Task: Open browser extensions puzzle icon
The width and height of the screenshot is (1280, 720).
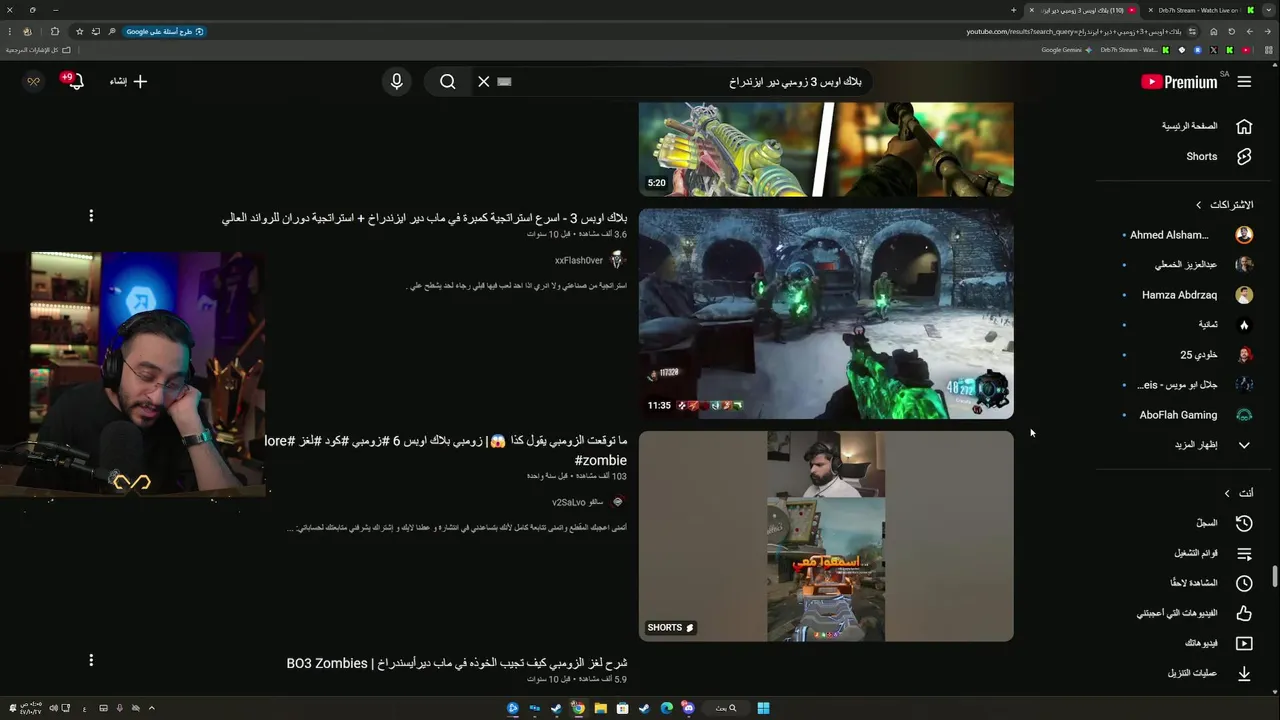Action: coord(55,31)
